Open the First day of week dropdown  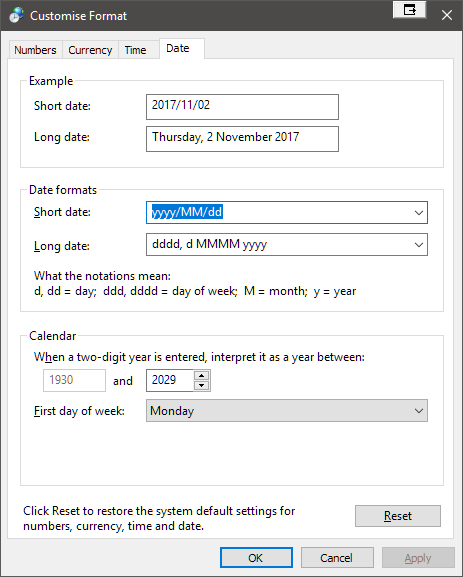[x=287, y=411]
